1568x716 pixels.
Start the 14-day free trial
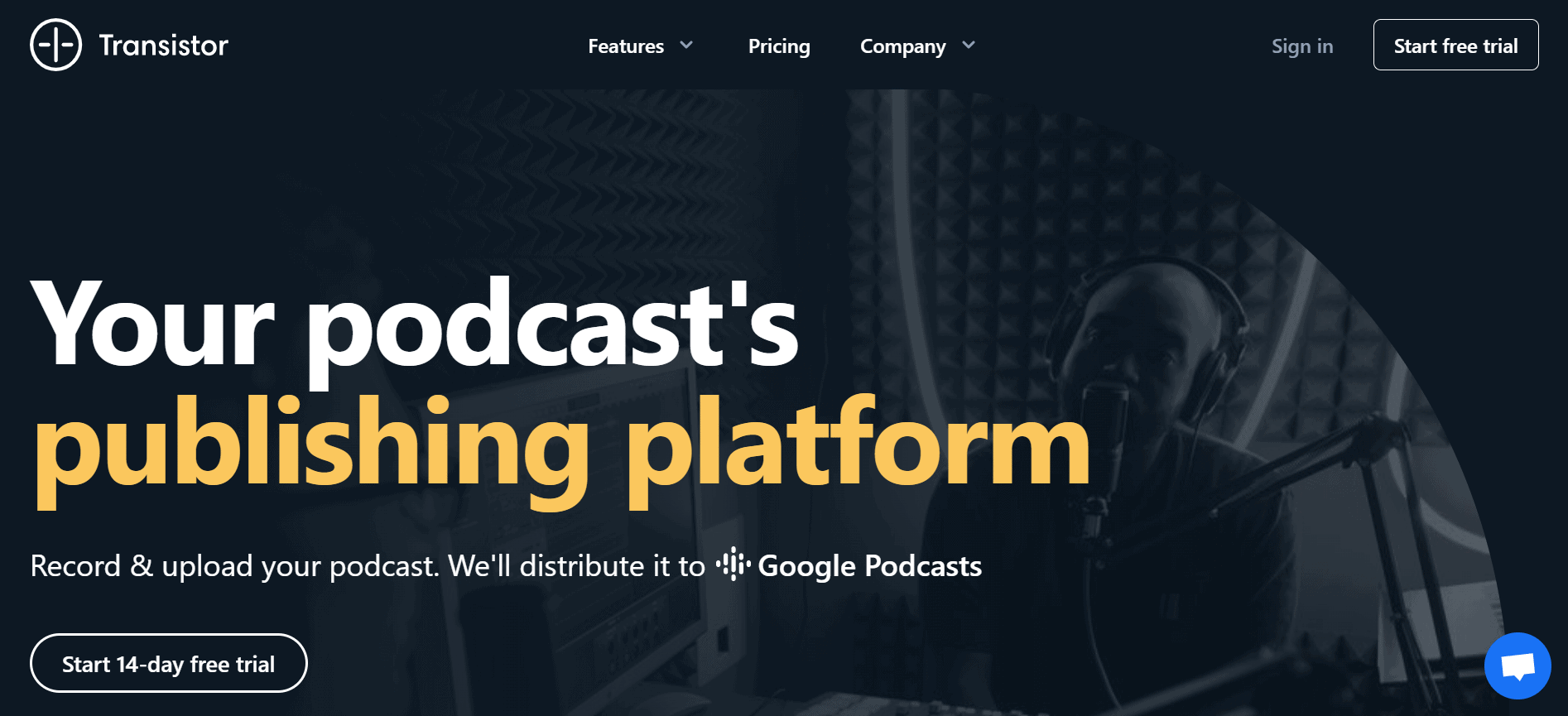click(x=169, y=663)
